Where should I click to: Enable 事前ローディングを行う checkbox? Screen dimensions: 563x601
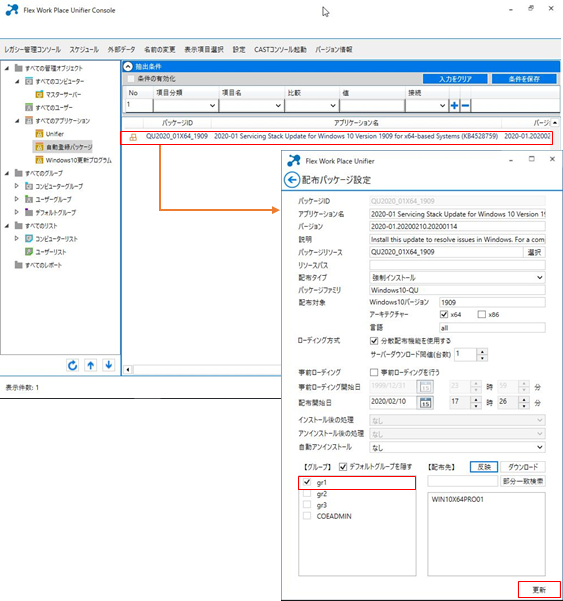click(374, 372)
